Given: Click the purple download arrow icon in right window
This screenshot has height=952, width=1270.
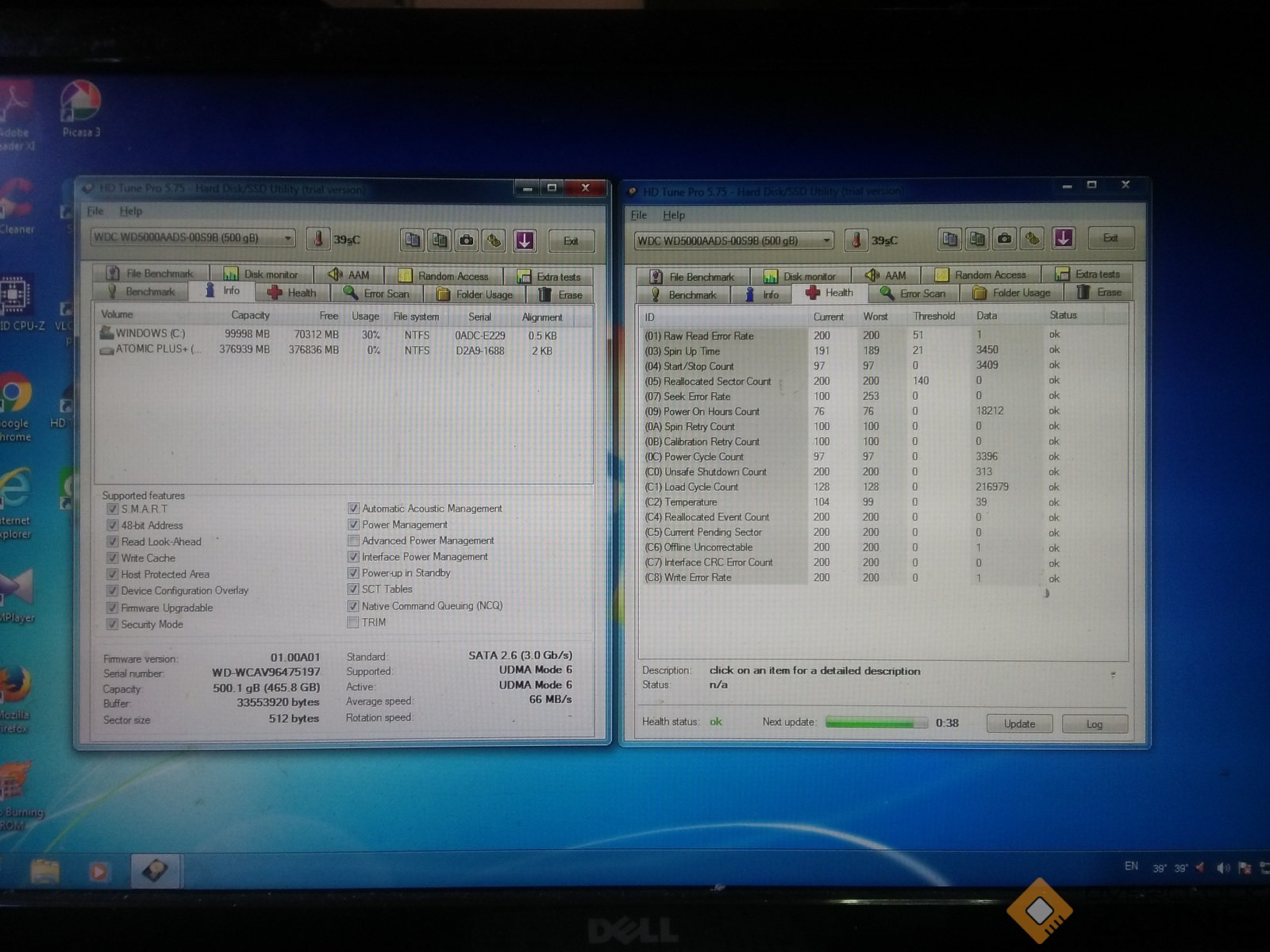Looking at the screenshot, I should (x=1064, y=238).
